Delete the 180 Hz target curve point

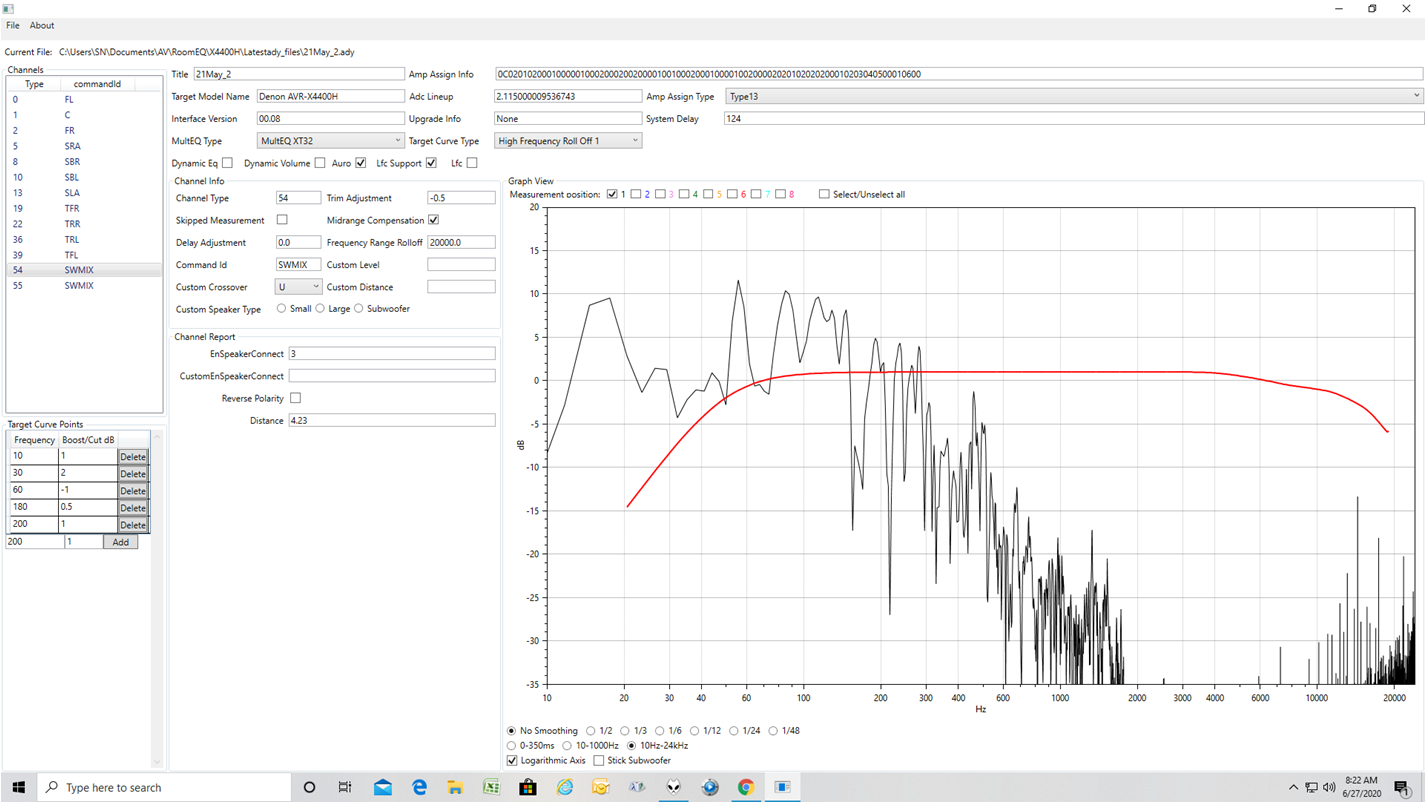click(x=133, y=508)
